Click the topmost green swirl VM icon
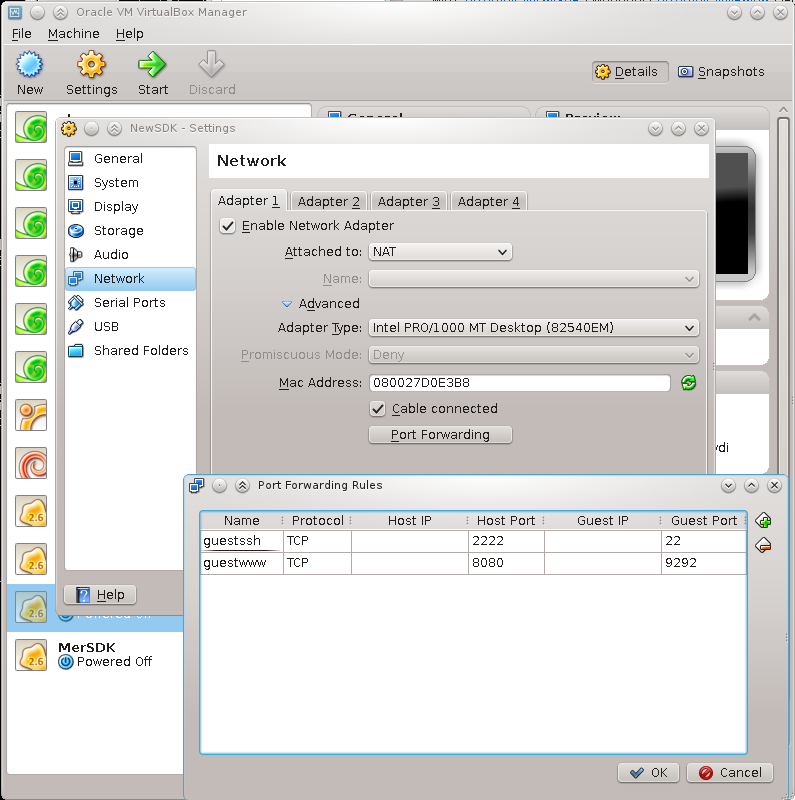 [x=31, y=128]
